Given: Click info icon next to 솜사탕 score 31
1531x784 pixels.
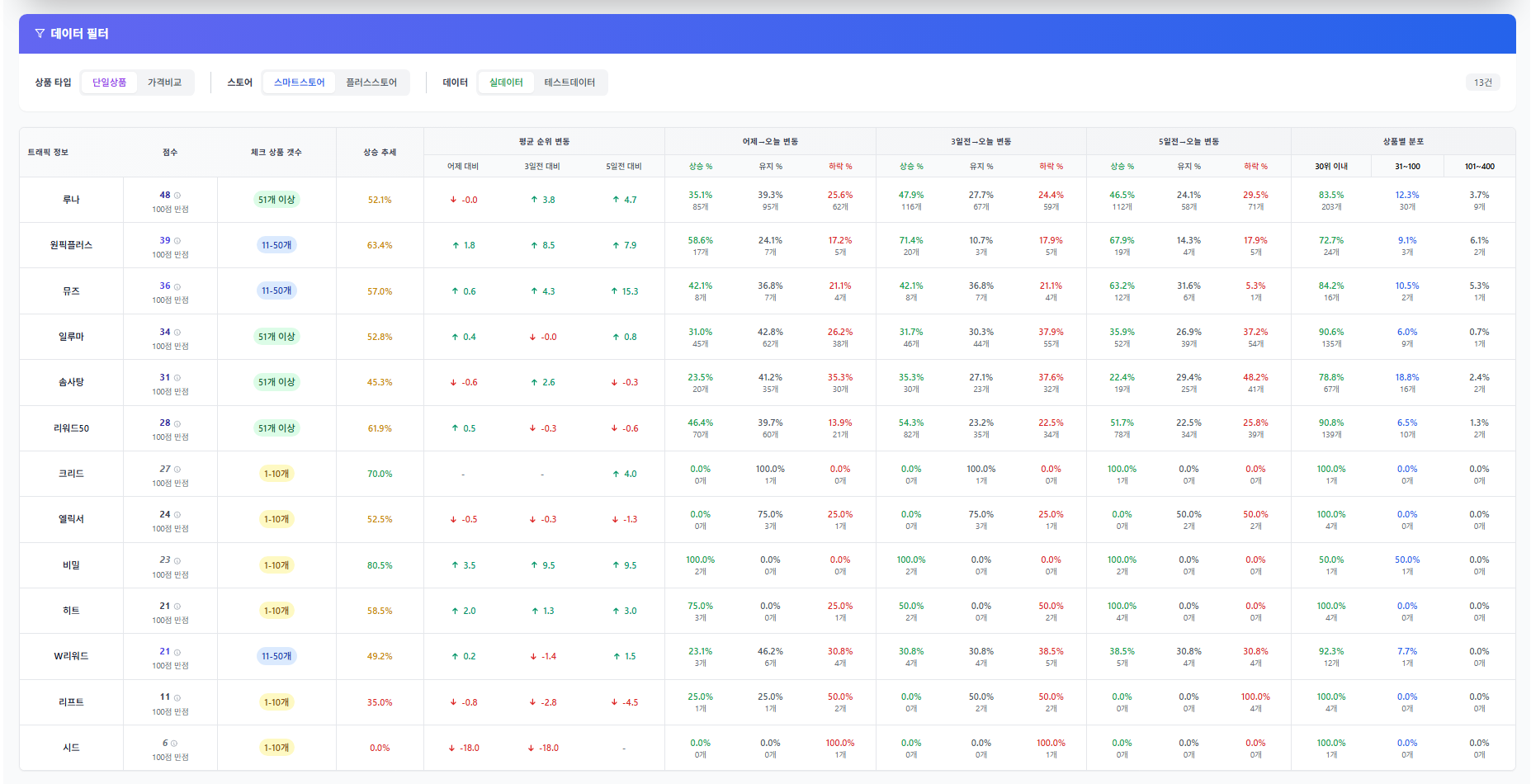Looking at the screenshot, I should [x=177, y=378].
